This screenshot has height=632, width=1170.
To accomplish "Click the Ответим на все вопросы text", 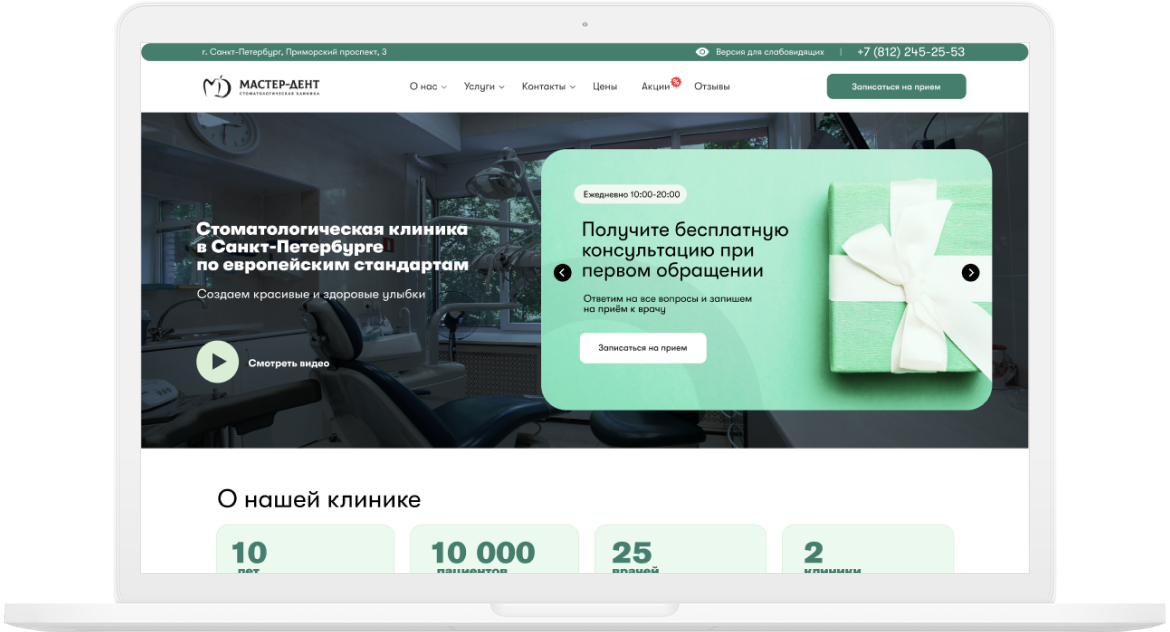I will click(x=667, y=304).
